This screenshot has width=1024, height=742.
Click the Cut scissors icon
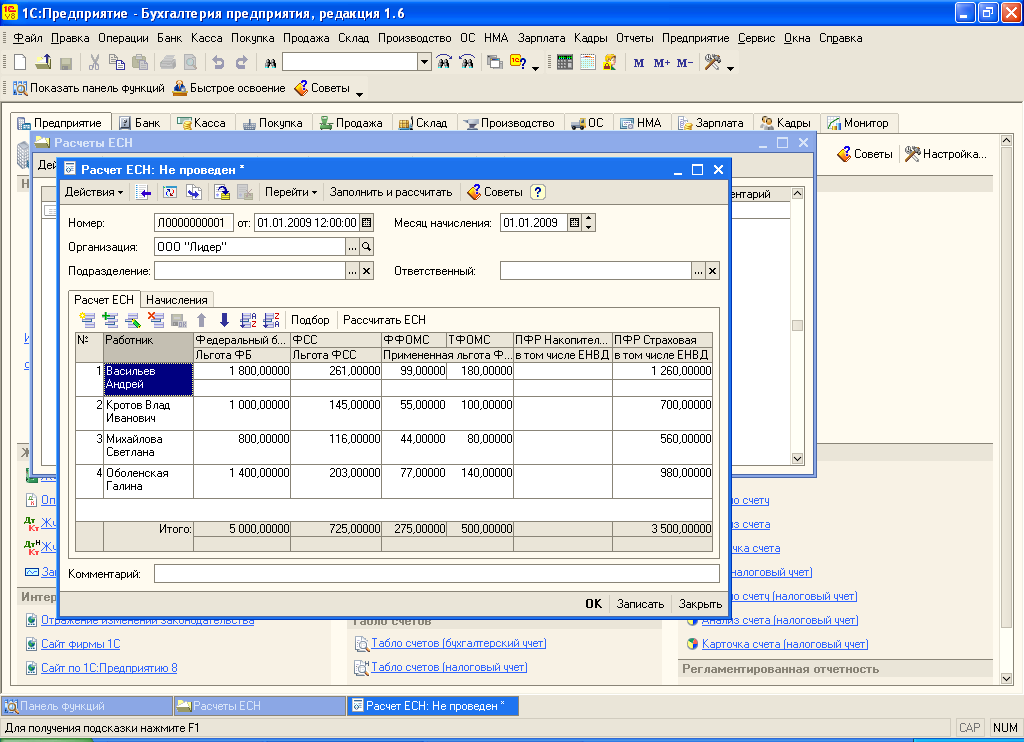[x=94, y=62]
